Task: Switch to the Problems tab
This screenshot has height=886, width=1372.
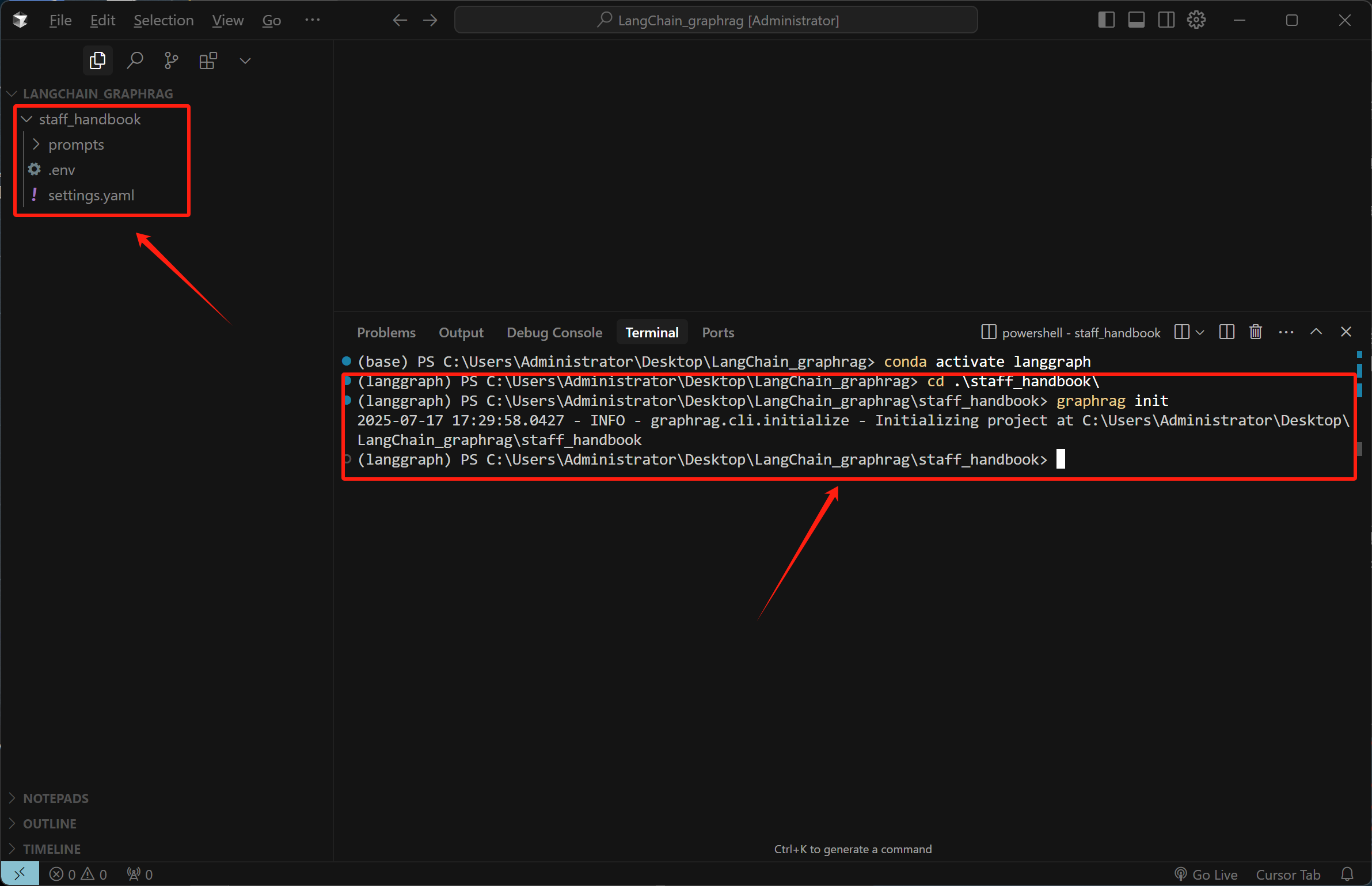Action: tap(386, 333)
